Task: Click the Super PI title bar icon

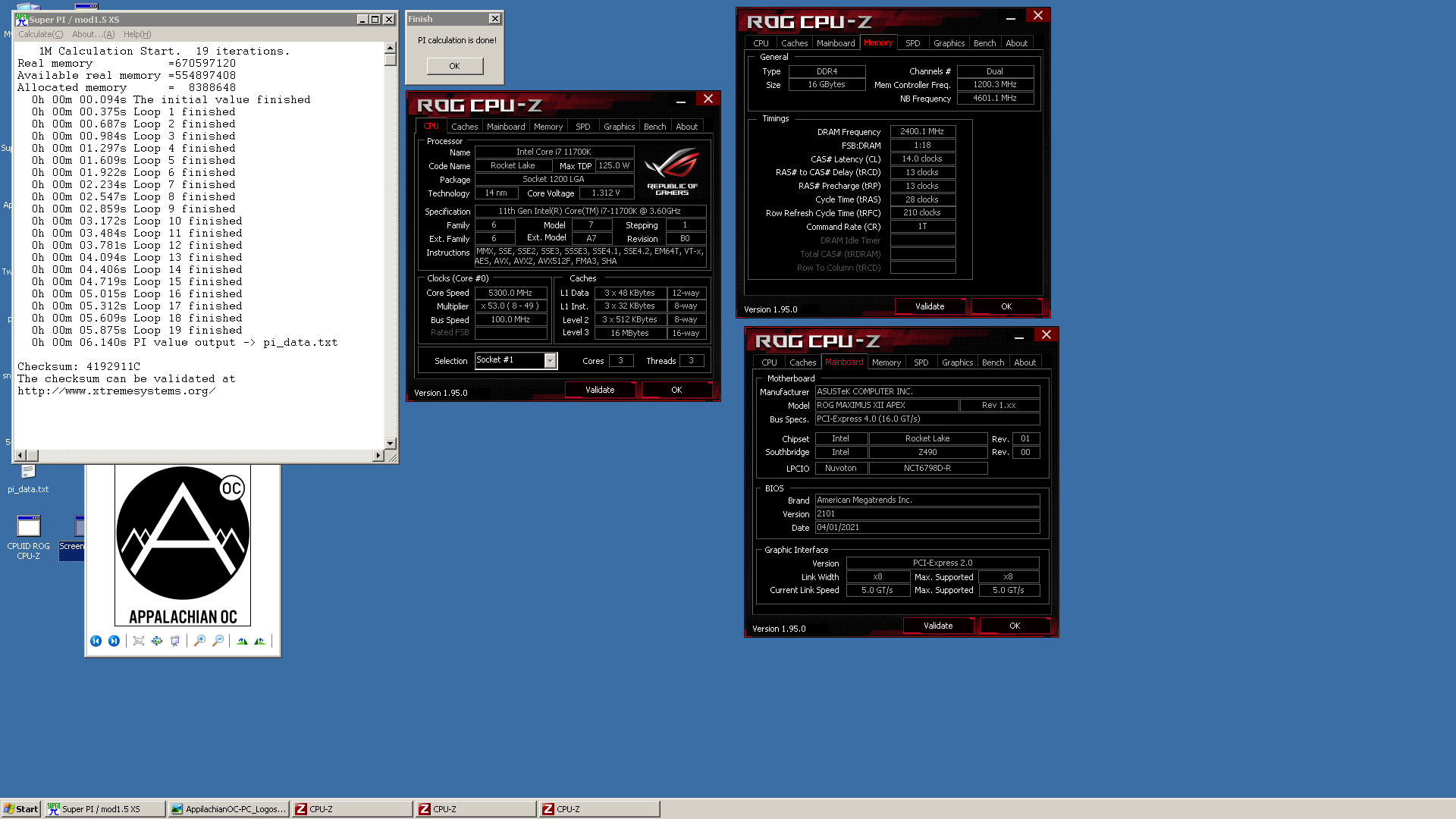Action: (x=21, y=20)
